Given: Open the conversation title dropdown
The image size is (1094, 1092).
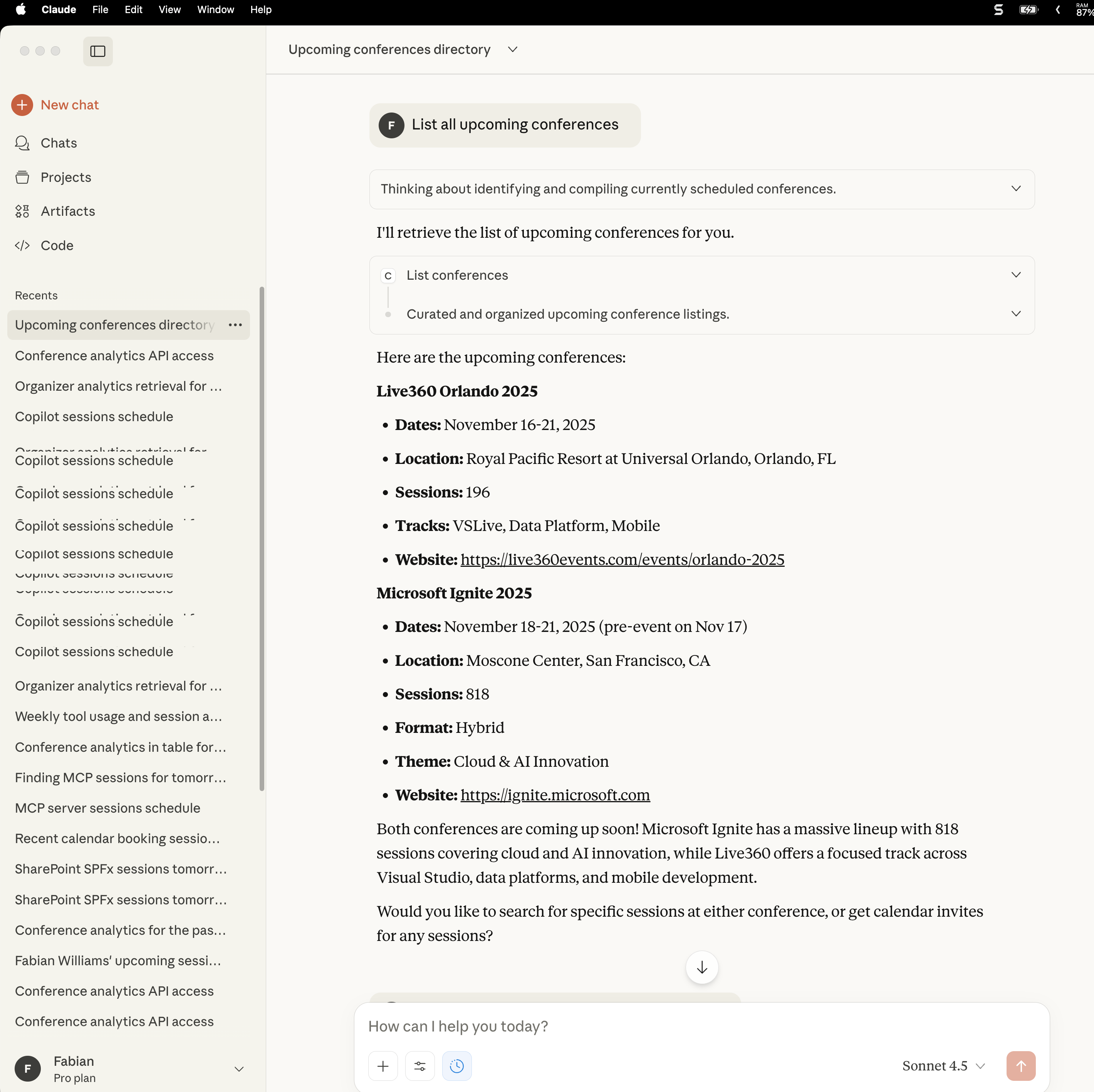Looking at the screenshot, I should [x=512, y=49].
